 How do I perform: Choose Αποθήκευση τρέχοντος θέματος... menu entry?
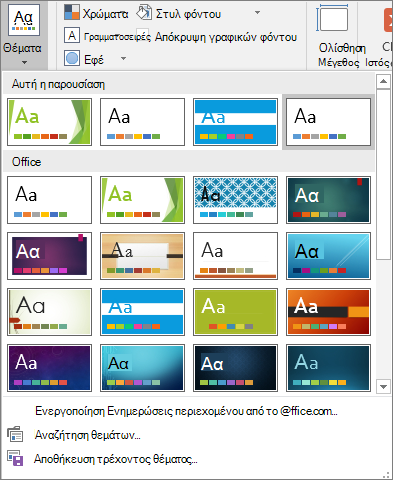click(115, 459)
